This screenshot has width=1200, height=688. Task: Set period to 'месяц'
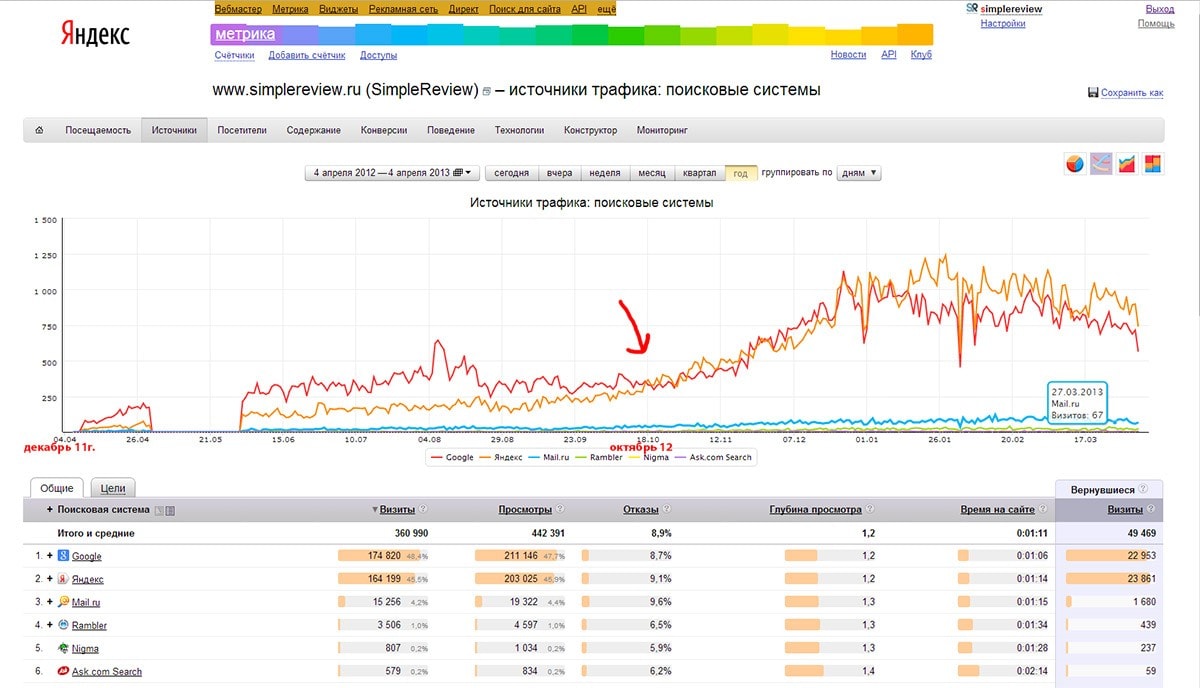click(x=651, y=173)
